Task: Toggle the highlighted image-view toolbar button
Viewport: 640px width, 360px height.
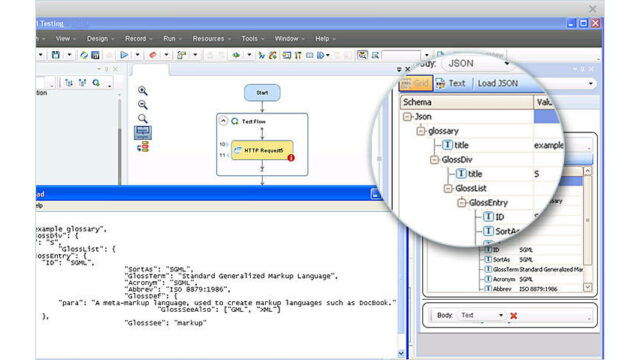Action: point(362,55)
